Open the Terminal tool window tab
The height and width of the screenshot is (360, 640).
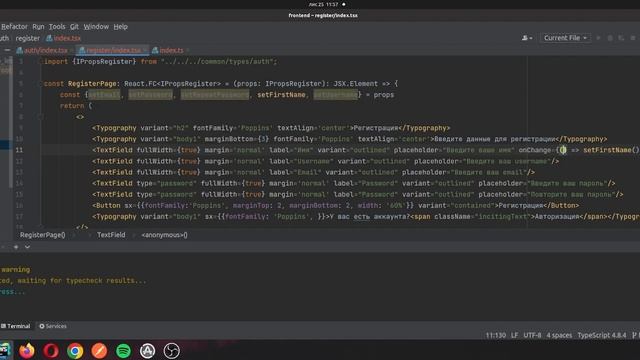tap(16, 326)
